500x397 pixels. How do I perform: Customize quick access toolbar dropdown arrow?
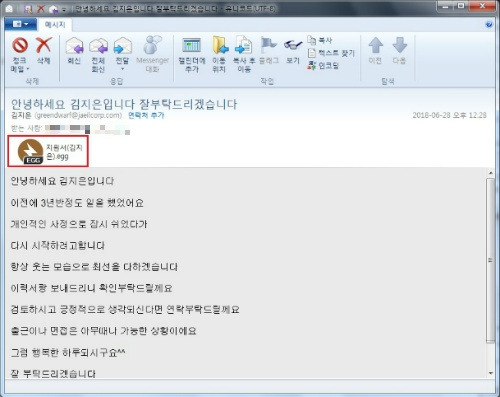coord(63,9)
